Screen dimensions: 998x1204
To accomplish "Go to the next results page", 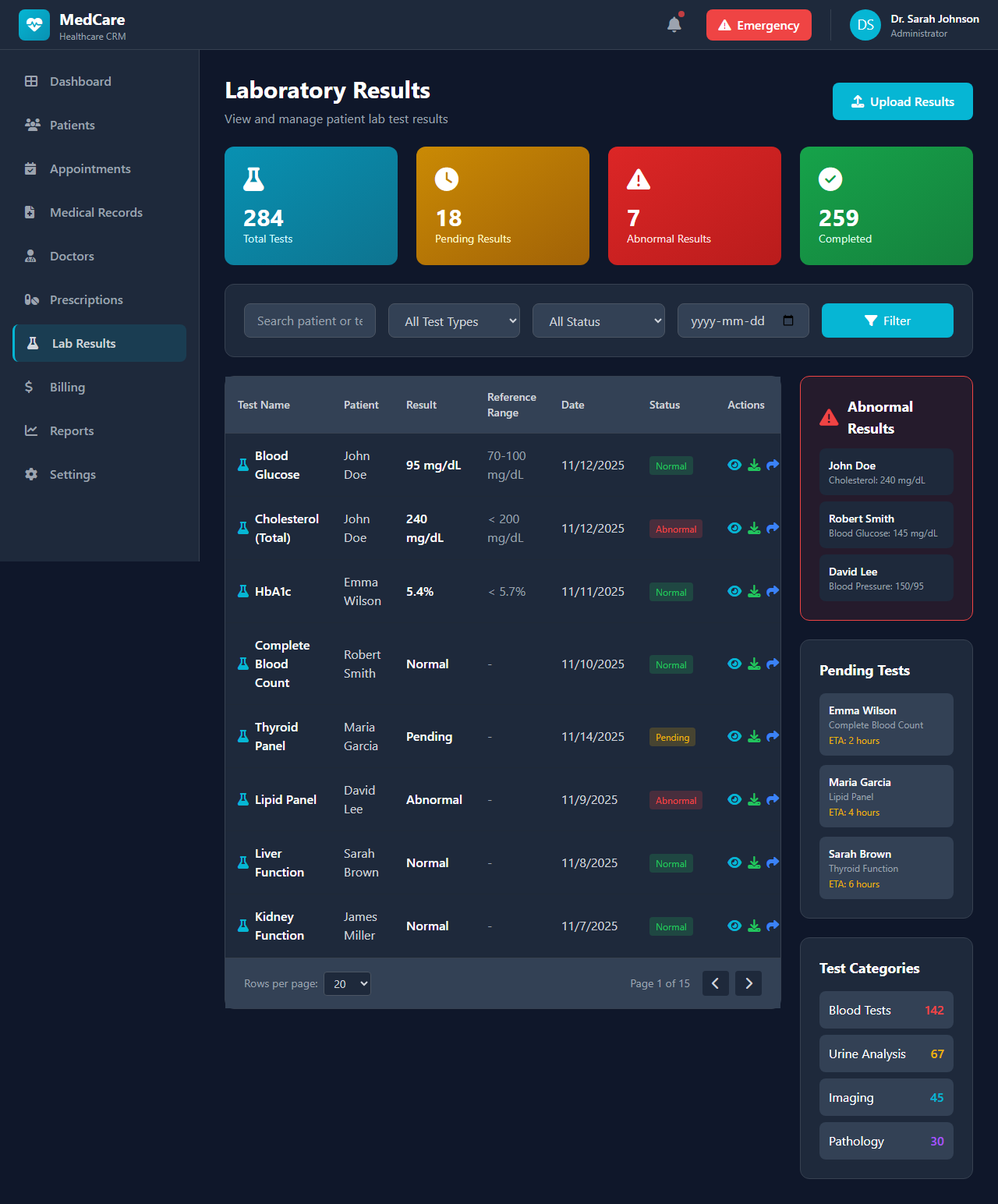I will (748, 983).
